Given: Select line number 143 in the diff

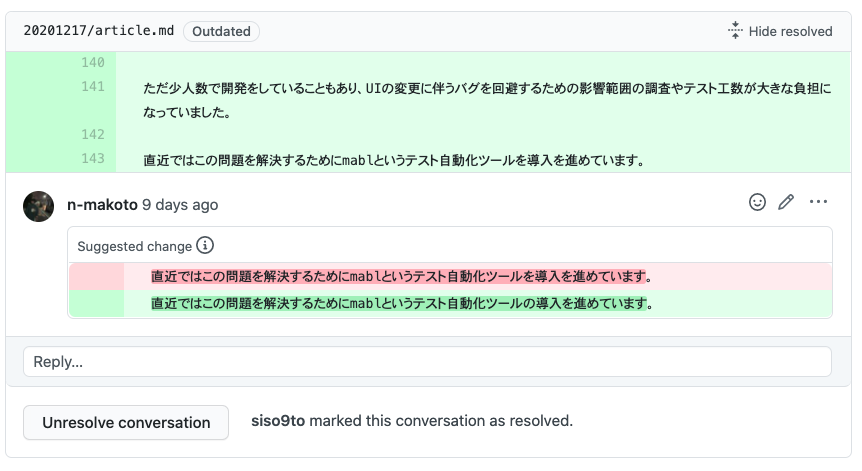Looking at the screenshot, I should [x=93, y=159].
